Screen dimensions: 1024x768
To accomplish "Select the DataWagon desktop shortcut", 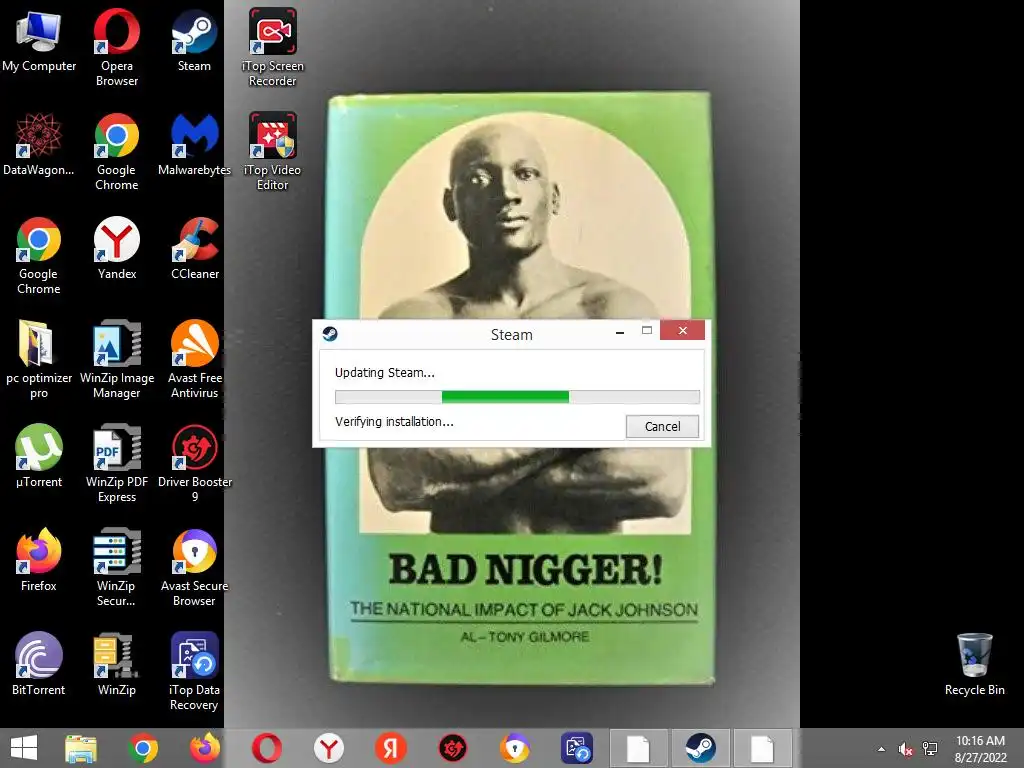I will click(x=39, y=145).
